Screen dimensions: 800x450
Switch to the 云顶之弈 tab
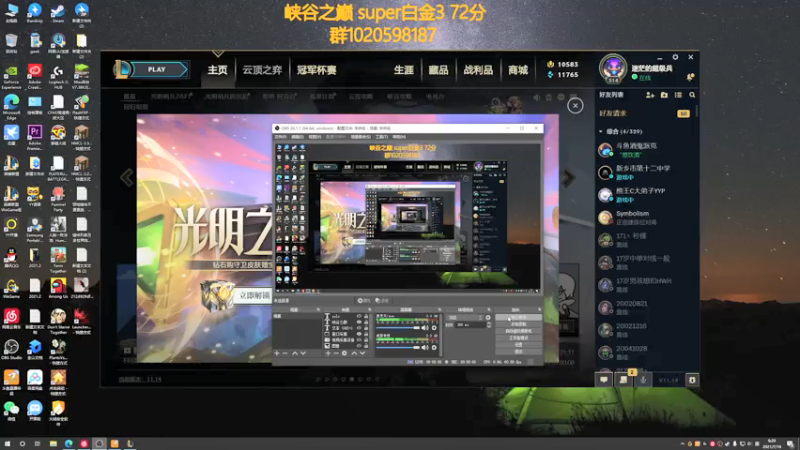click(x=262, y=70)
